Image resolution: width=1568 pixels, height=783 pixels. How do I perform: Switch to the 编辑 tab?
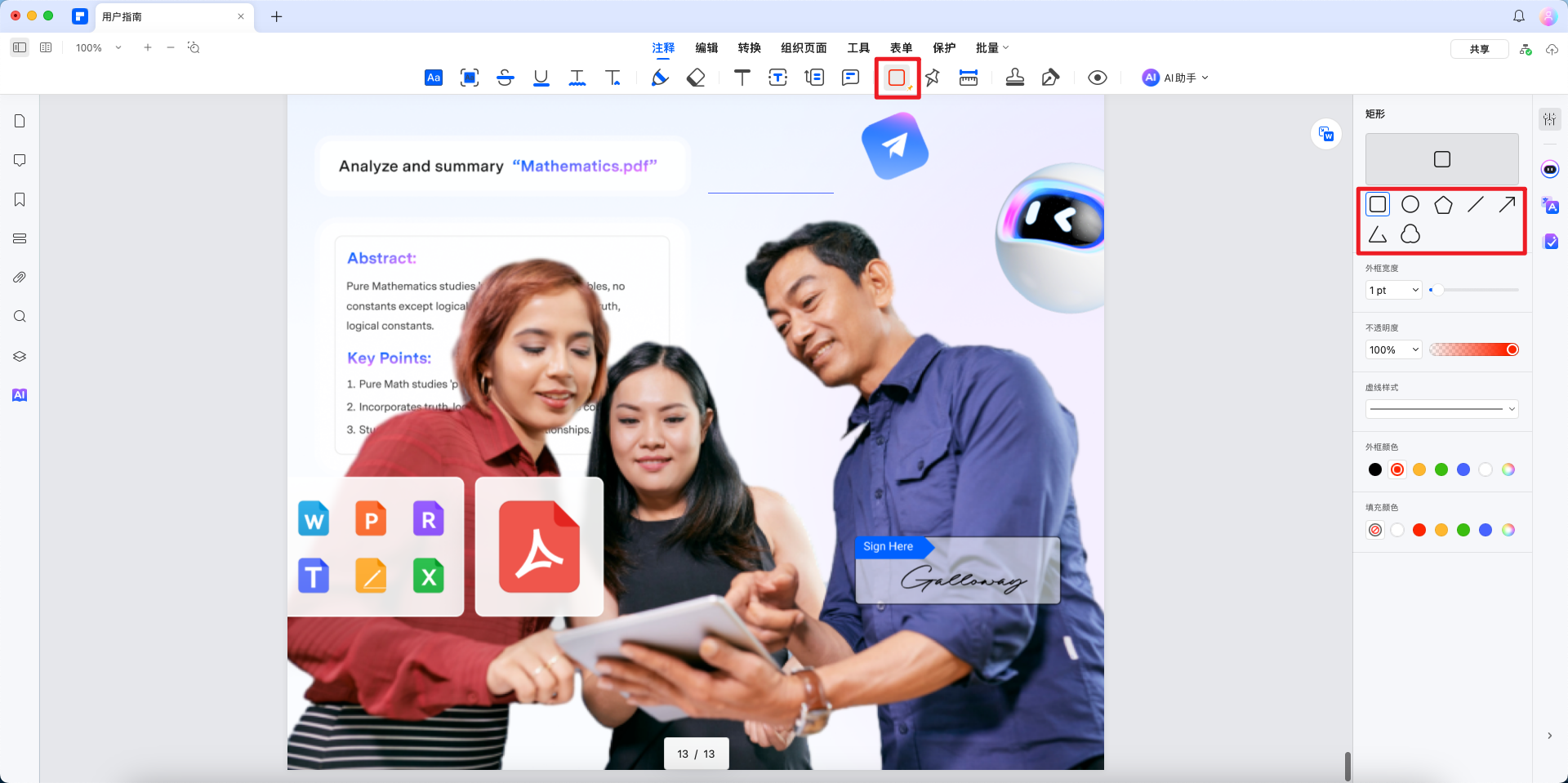pyautogui.click(x=706, y=48)
